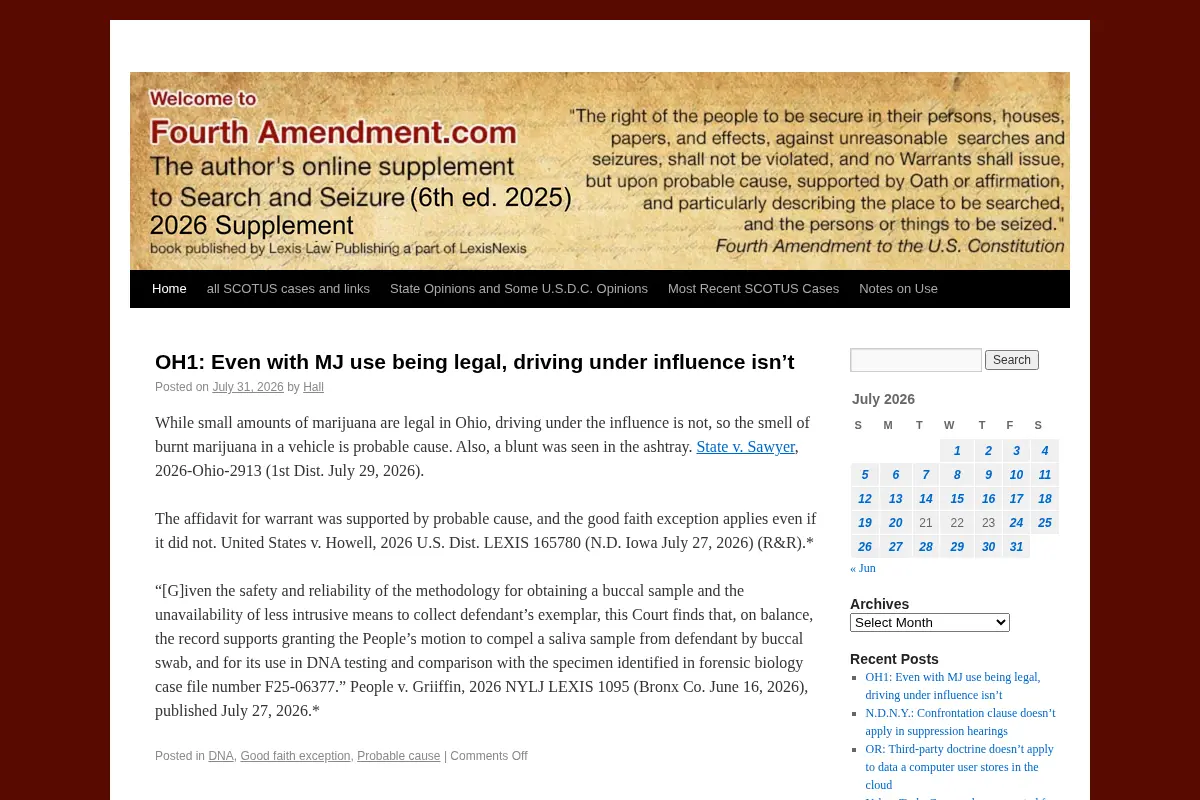
Task: Open calendar posts for July 28
Action: (926, 547)
